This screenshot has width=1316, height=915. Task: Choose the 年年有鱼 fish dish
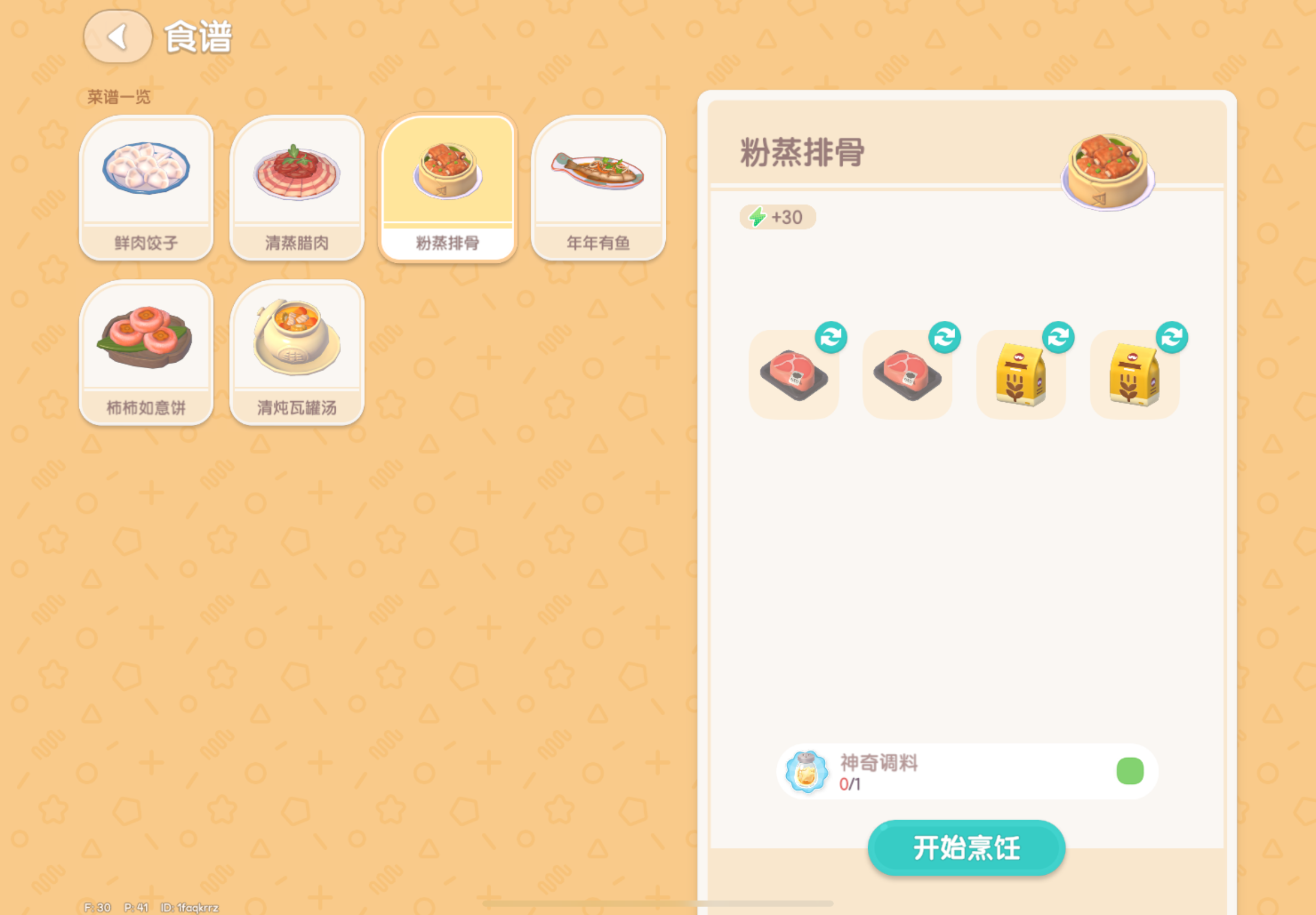point(598,187)
